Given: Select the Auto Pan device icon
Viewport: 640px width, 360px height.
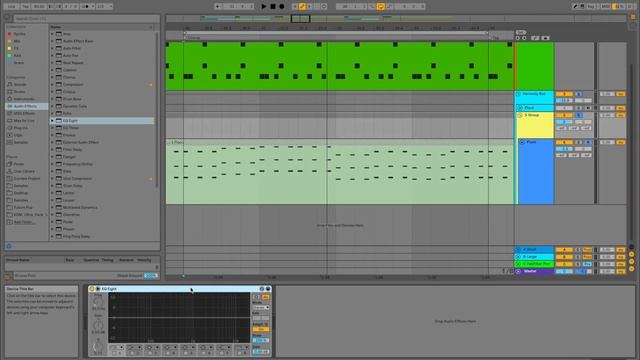Looking at the screenshot, I should [x=59, y=56].
